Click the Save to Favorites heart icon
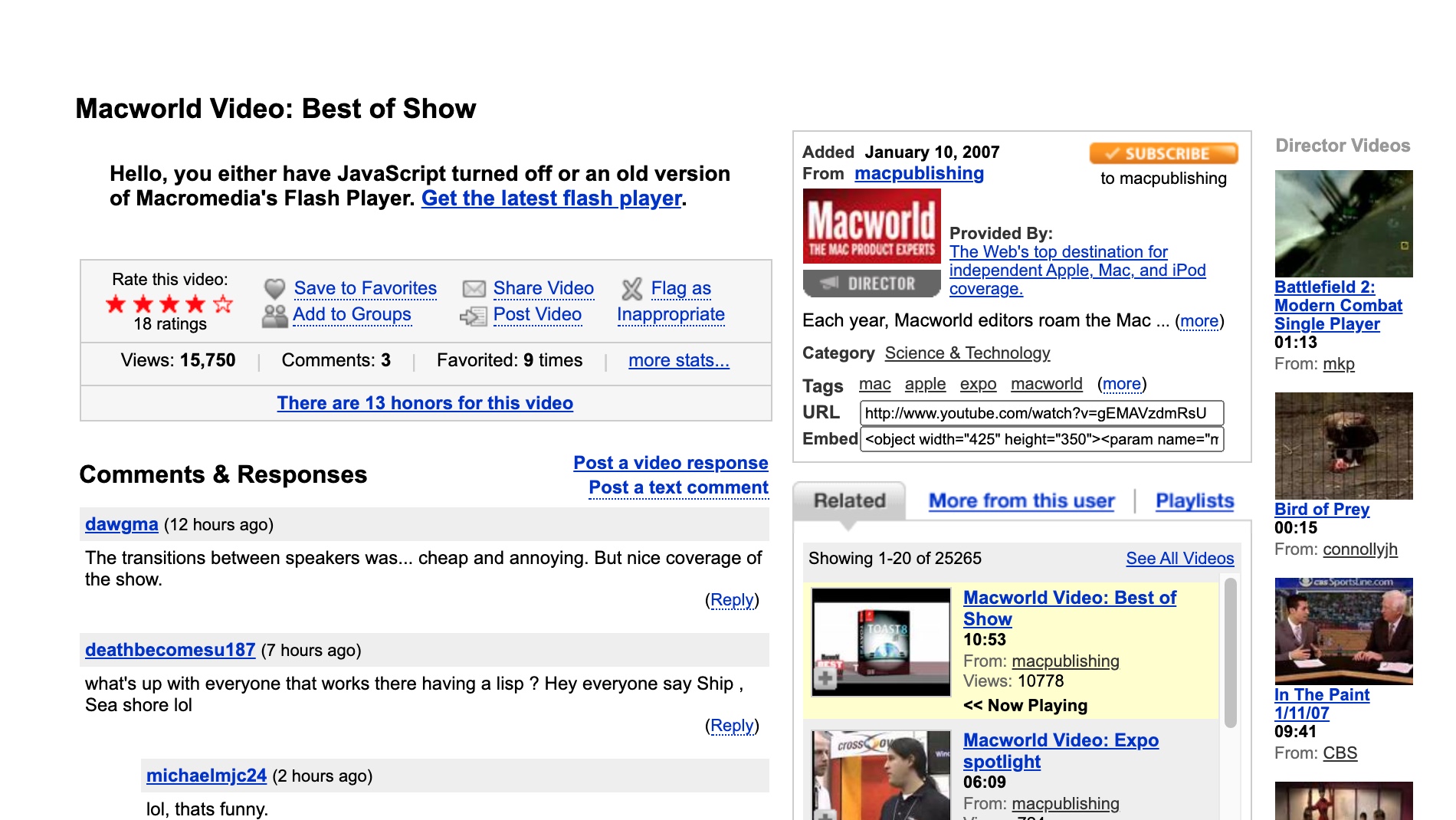Image resolution: width=1456 pixels, height=820 pixels. (274, 288)
